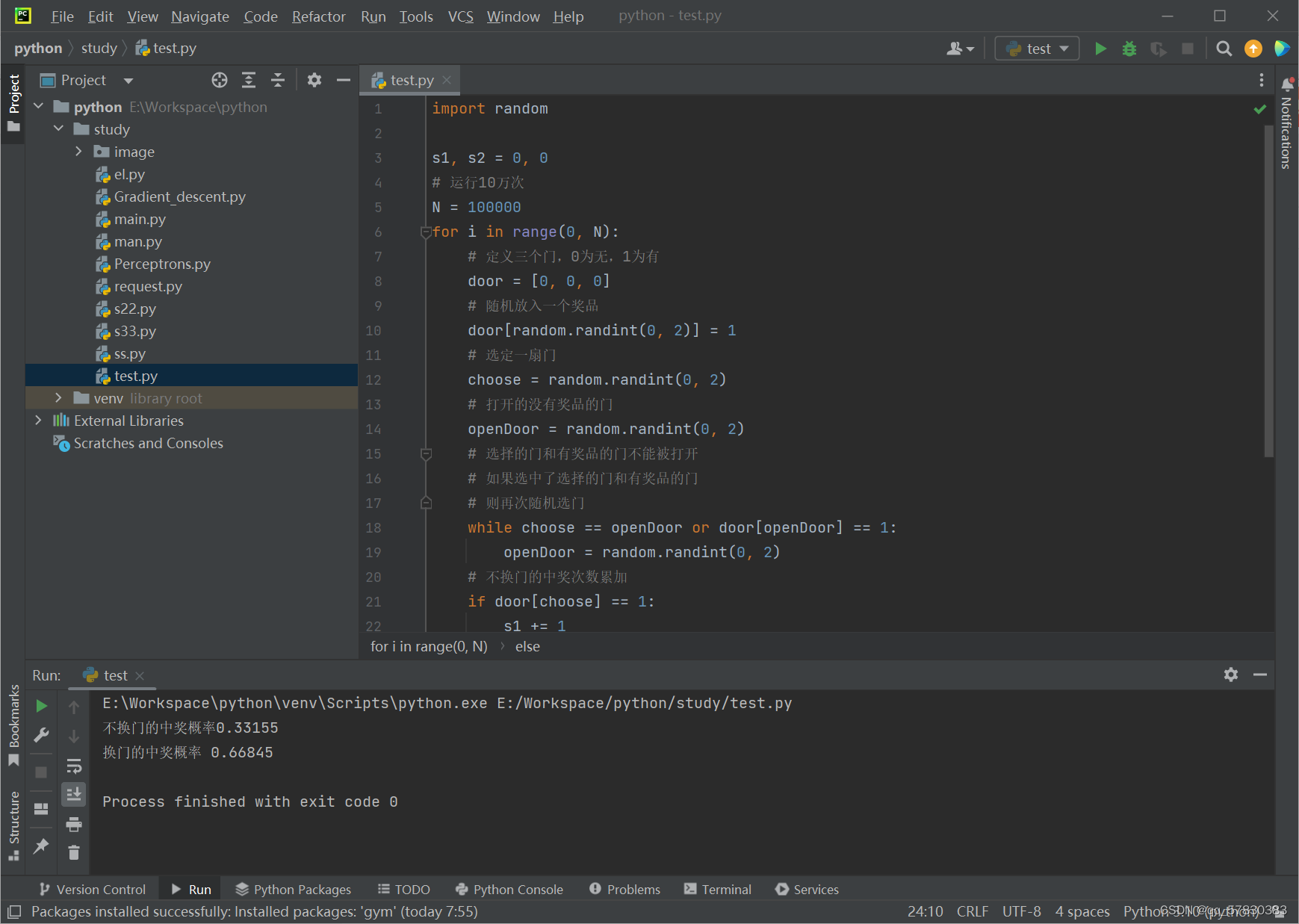Open Search Everywhere magnifier icon
The image size is (1299, 924).
(x=1224, y=49)
